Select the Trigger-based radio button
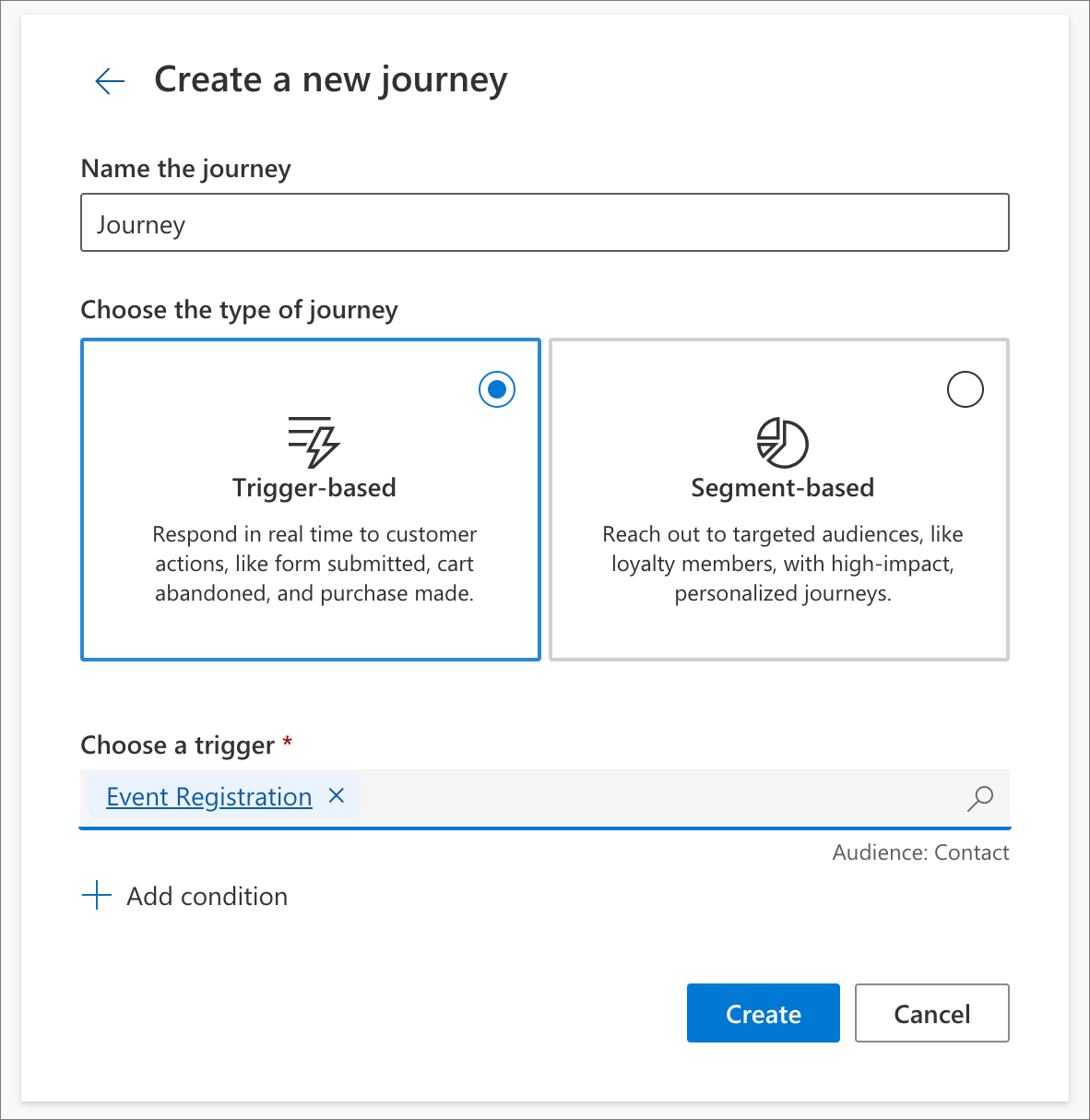1090x1120 pixels. click(x=497, y=389)
